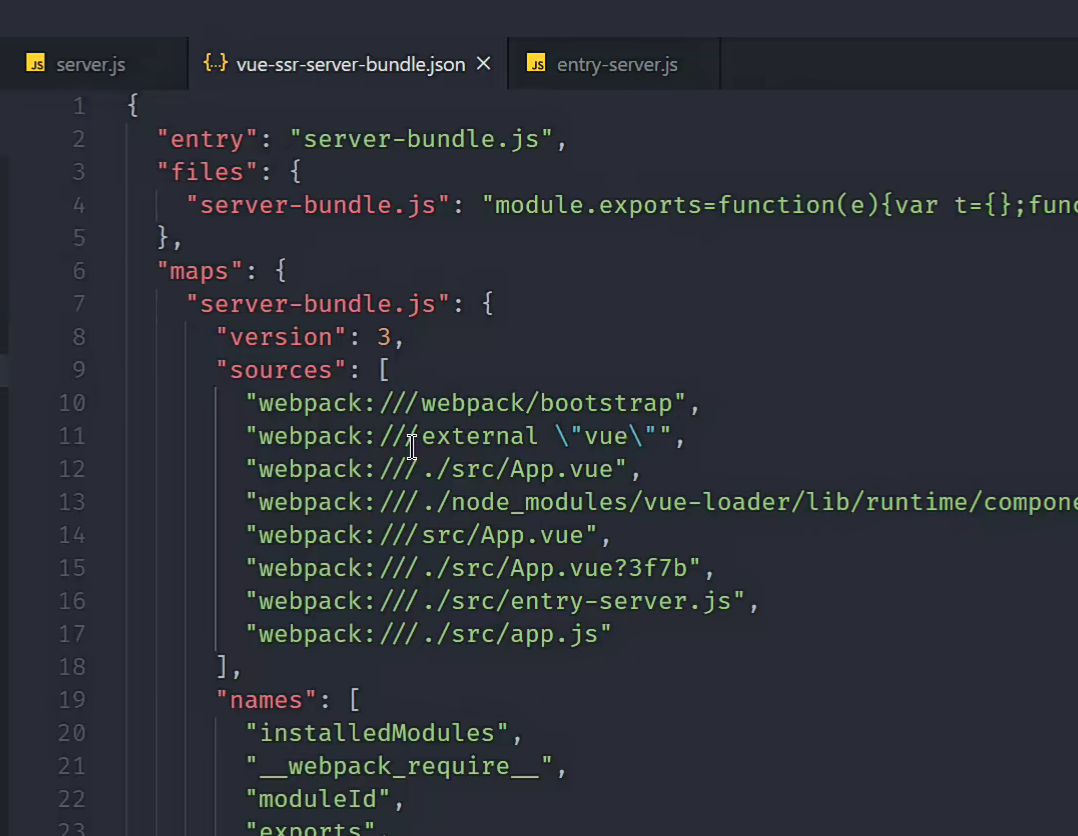1078x836 pixels.
Task: Click the webpack/bootstrap source string
Action: pyautogui.click(x=466, y=403)
